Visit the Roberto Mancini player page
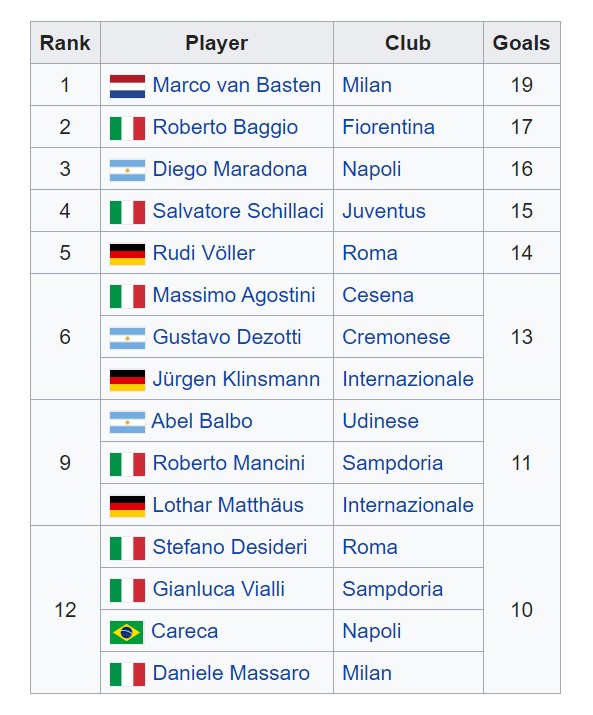The height and width of the screenshot is (715, 593). click(x=229, y=463)
